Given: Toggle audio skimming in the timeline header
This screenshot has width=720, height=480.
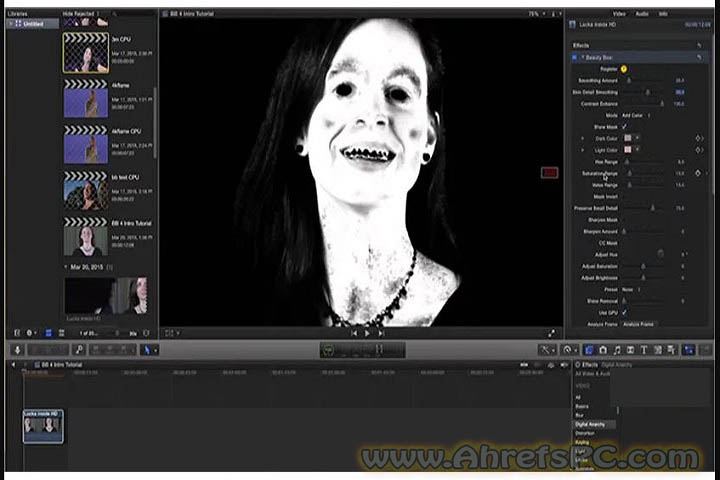Looking at the screenshot, I should click(x=537, y=365).
